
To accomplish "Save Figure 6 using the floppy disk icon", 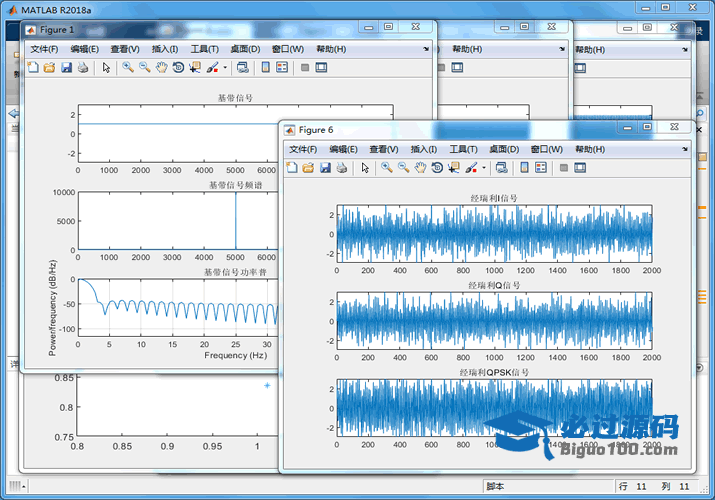I will point(325,168).
